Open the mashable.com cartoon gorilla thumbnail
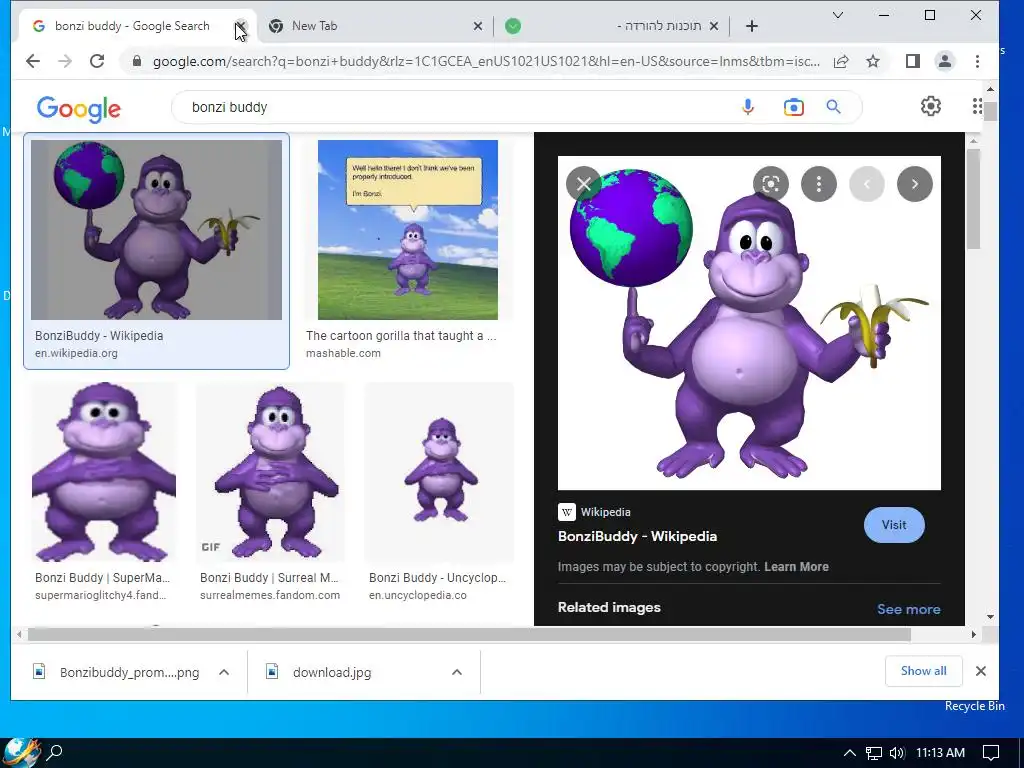Image resolution: width=1024 pixels, height=768 pixels. point(408,230)
